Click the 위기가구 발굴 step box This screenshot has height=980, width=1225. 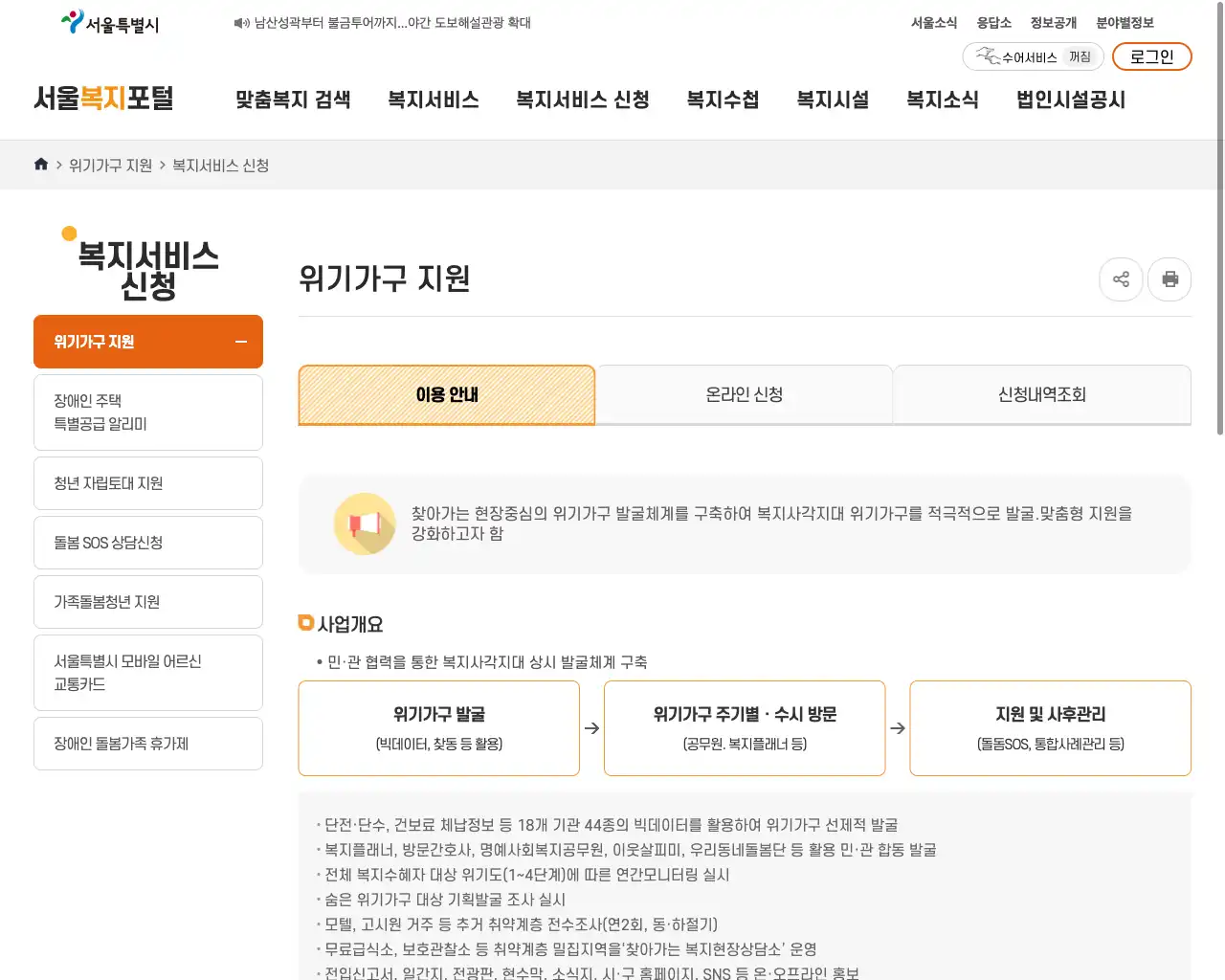pyautogui.click(x=439, y=728)
